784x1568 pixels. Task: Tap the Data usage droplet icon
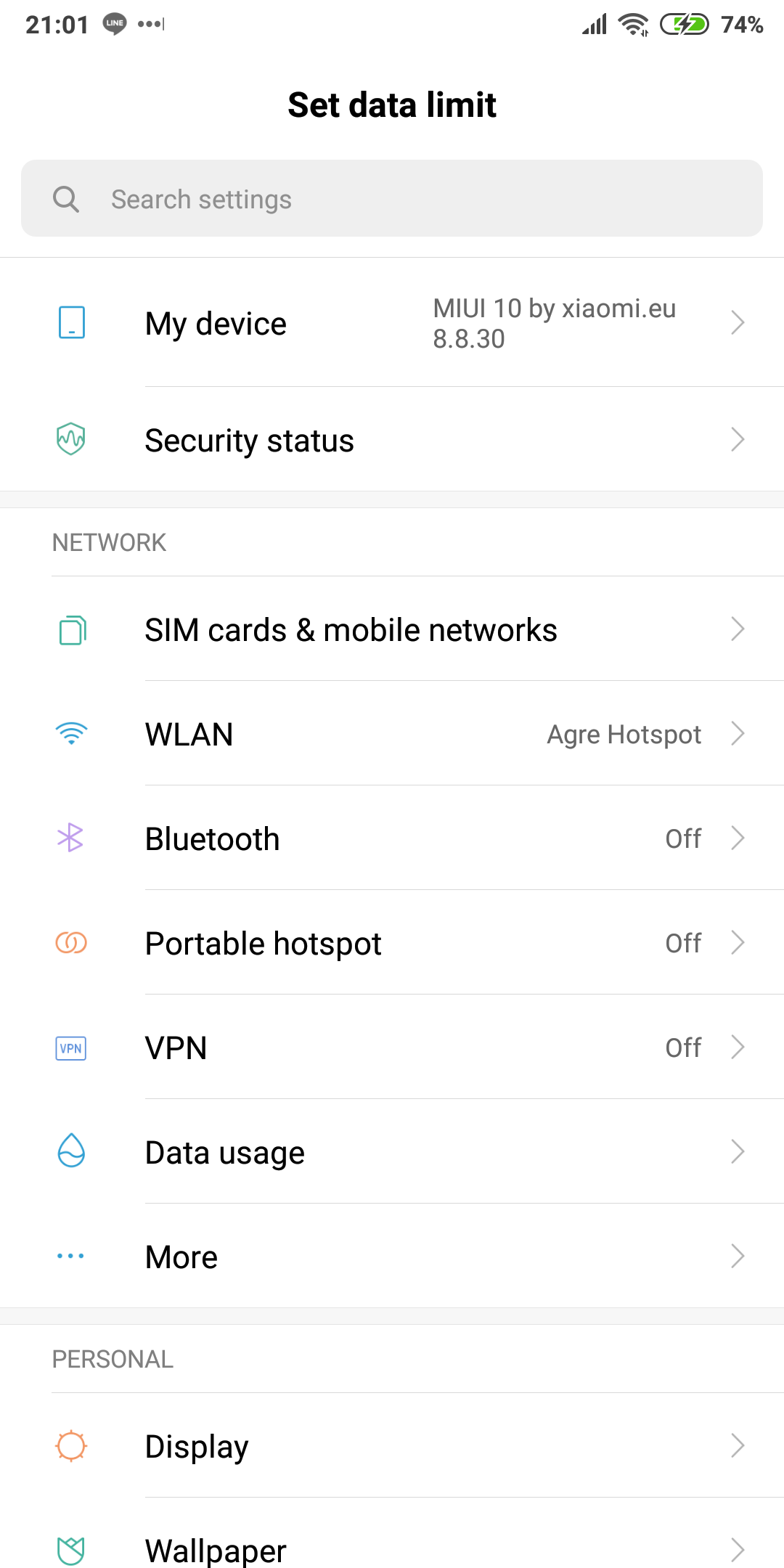click(x=71, y=1151)
